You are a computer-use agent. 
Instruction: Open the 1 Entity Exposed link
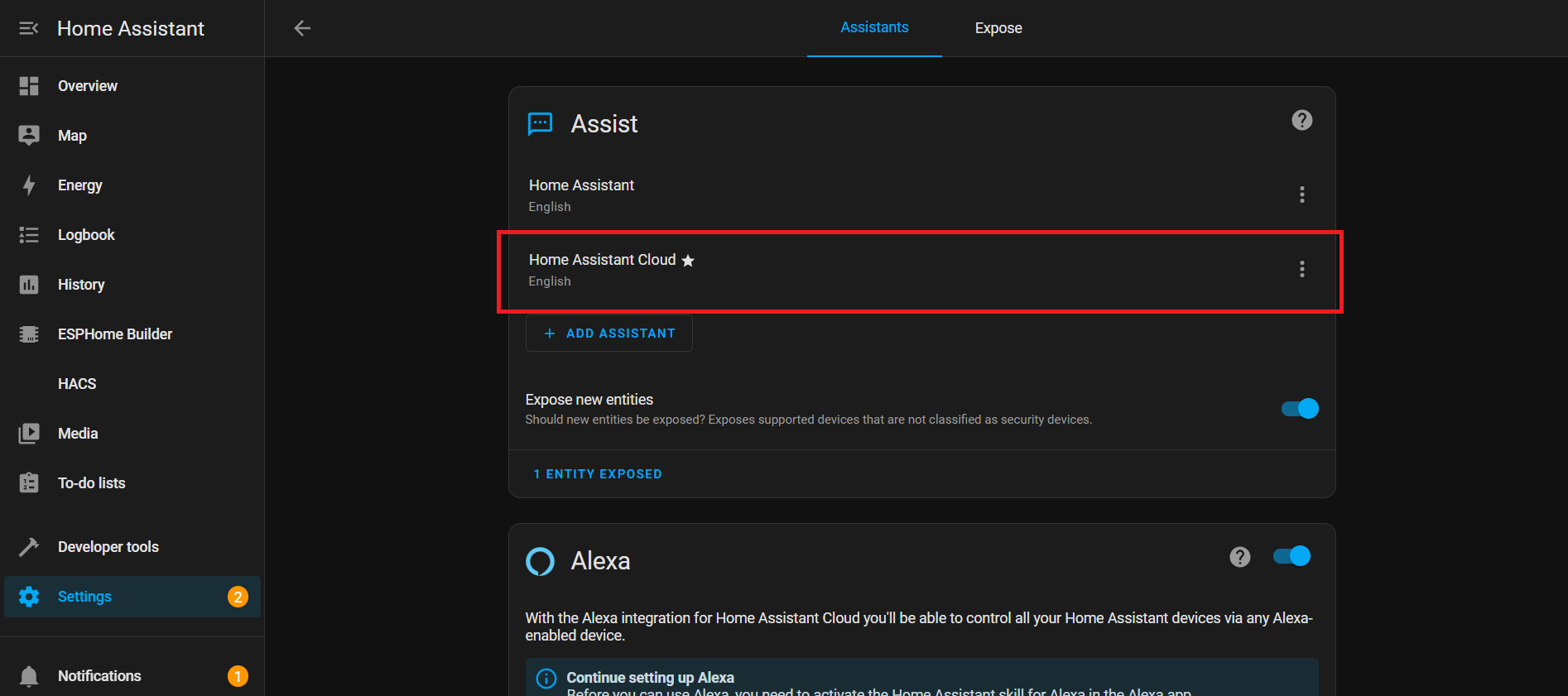click(x=598, y=474)
